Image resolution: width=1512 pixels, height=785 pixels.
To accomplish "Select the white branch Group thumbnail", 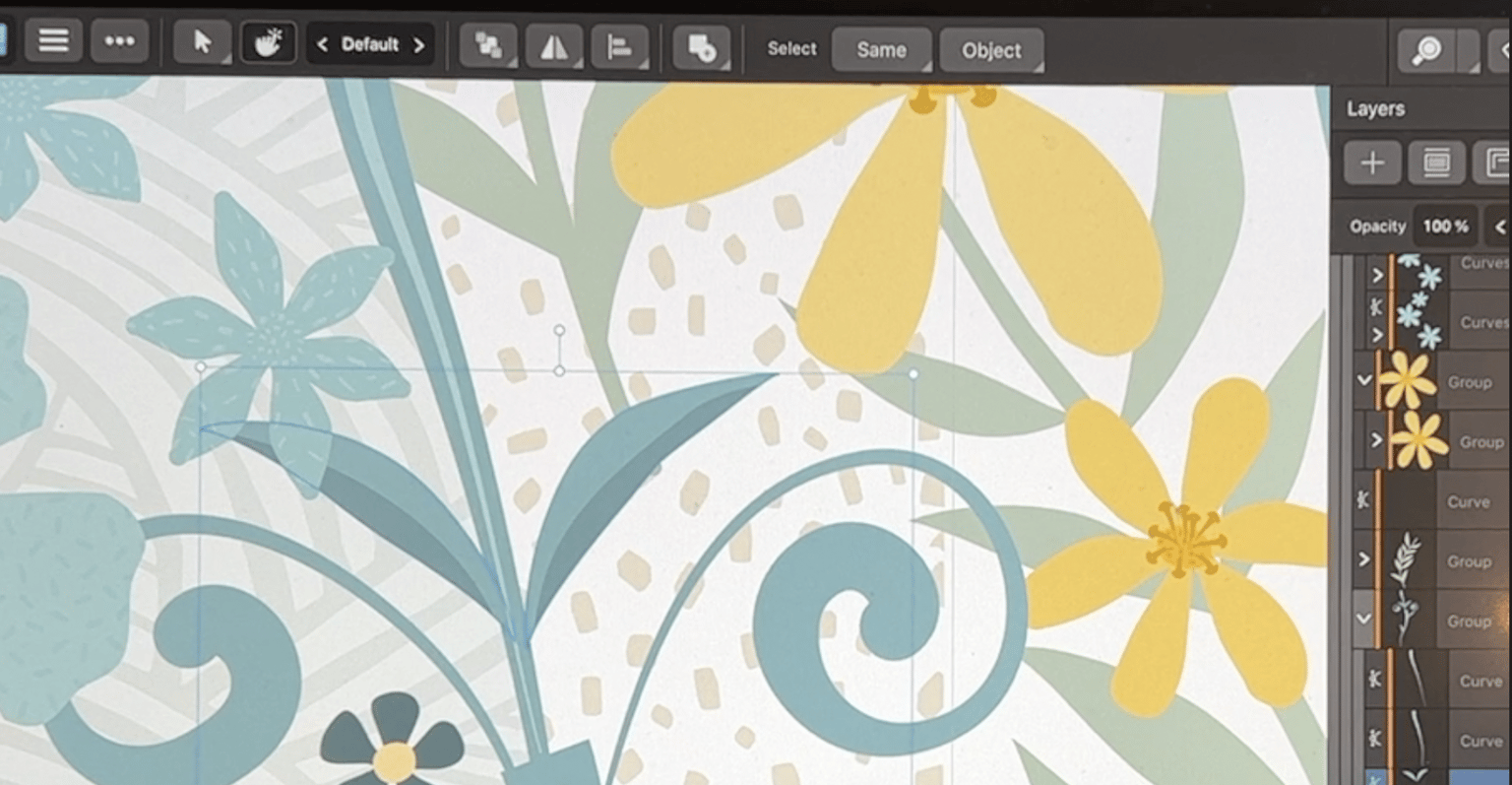I will tap(1407, 559).
